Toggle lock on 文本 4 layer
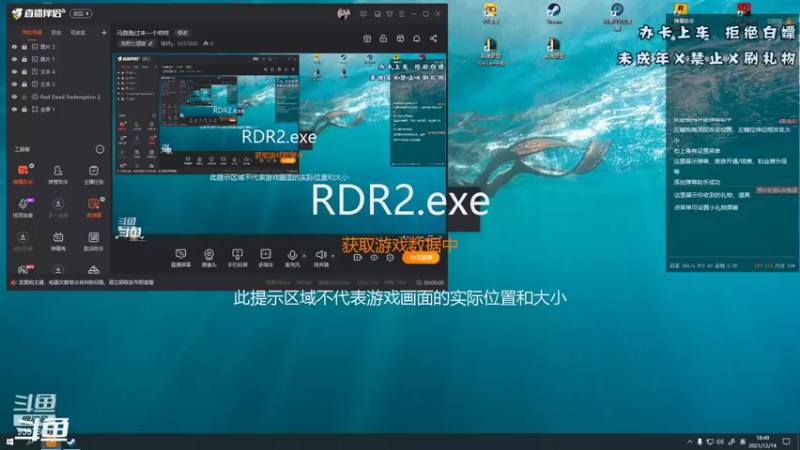Viewport: 800px width, 450px height. point(24,72)
